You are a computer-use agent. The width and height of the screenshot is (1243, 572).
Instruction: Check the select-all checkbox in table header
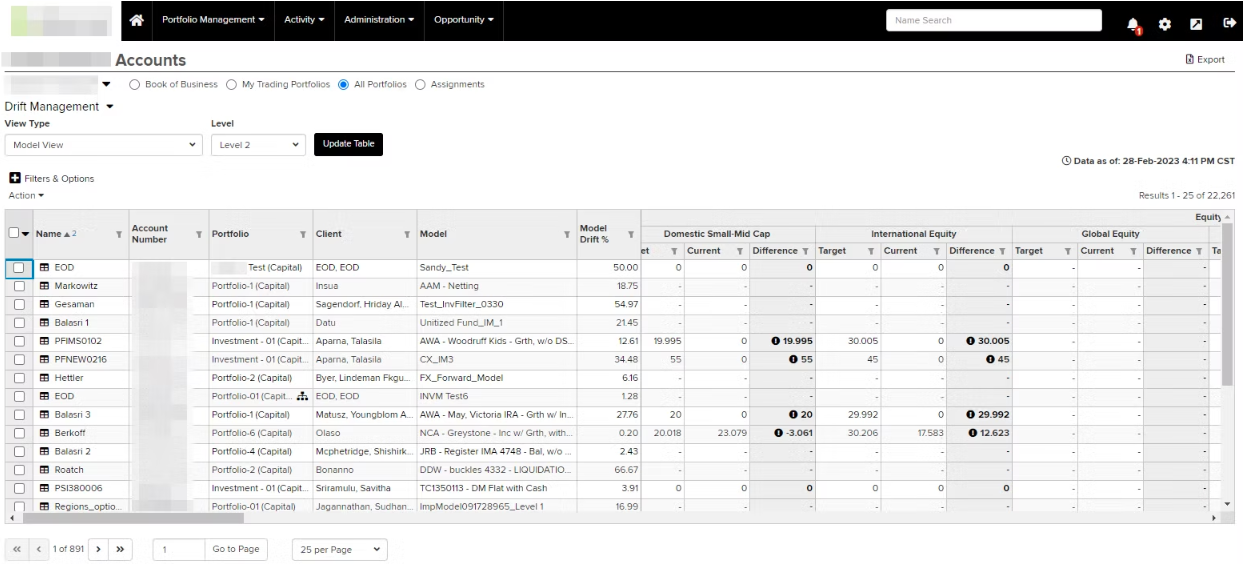coord(13,233)
